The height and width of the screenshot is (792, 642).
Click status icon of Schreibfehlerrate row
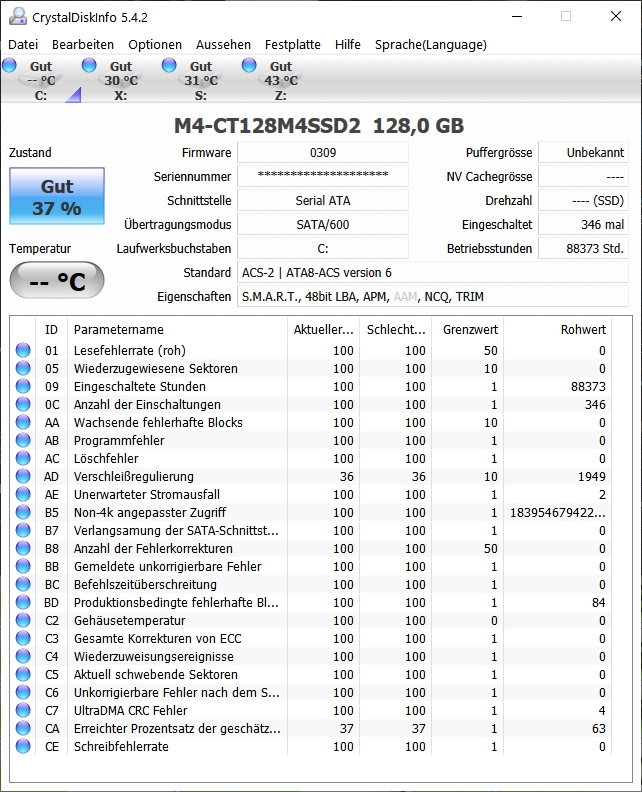(x=23, y=746)
